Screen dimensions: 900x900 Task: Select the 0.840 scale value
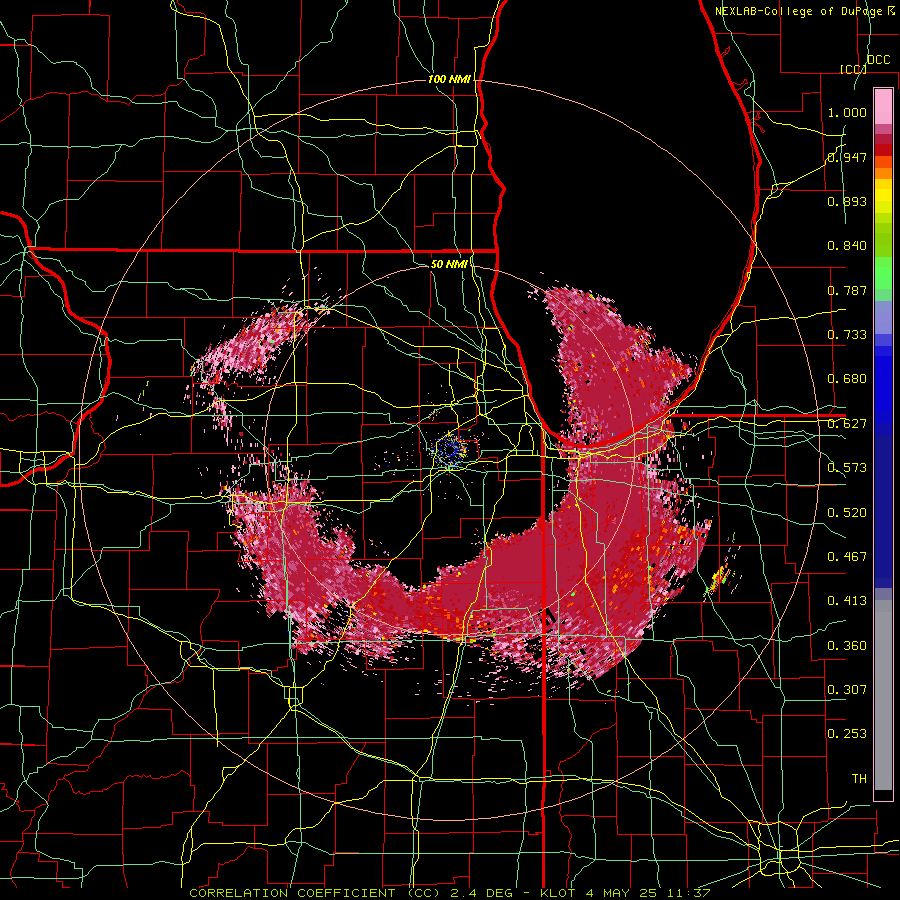point(847,246)
